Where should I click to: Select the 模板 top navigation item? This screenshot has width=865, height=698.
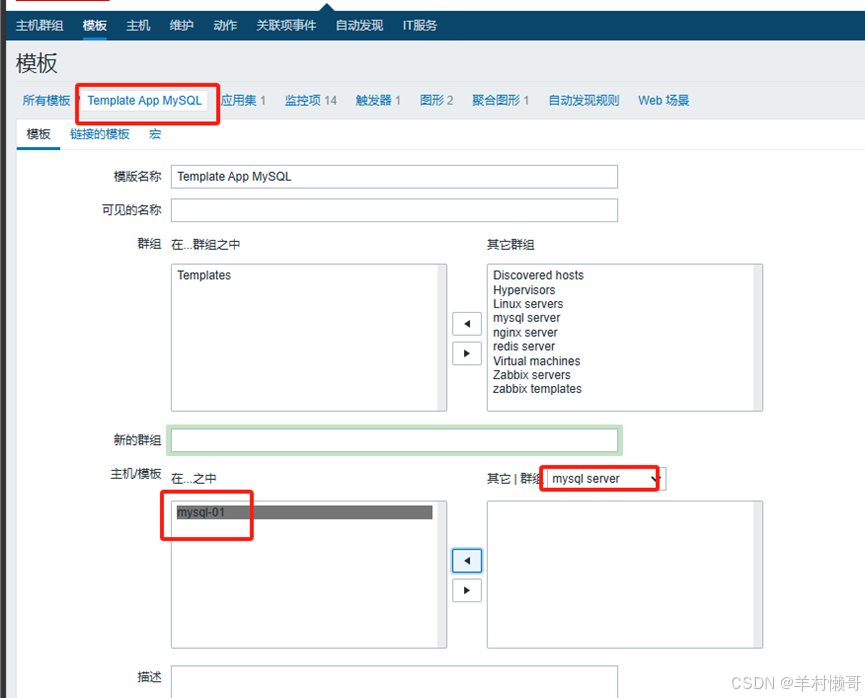pos(94,25)
